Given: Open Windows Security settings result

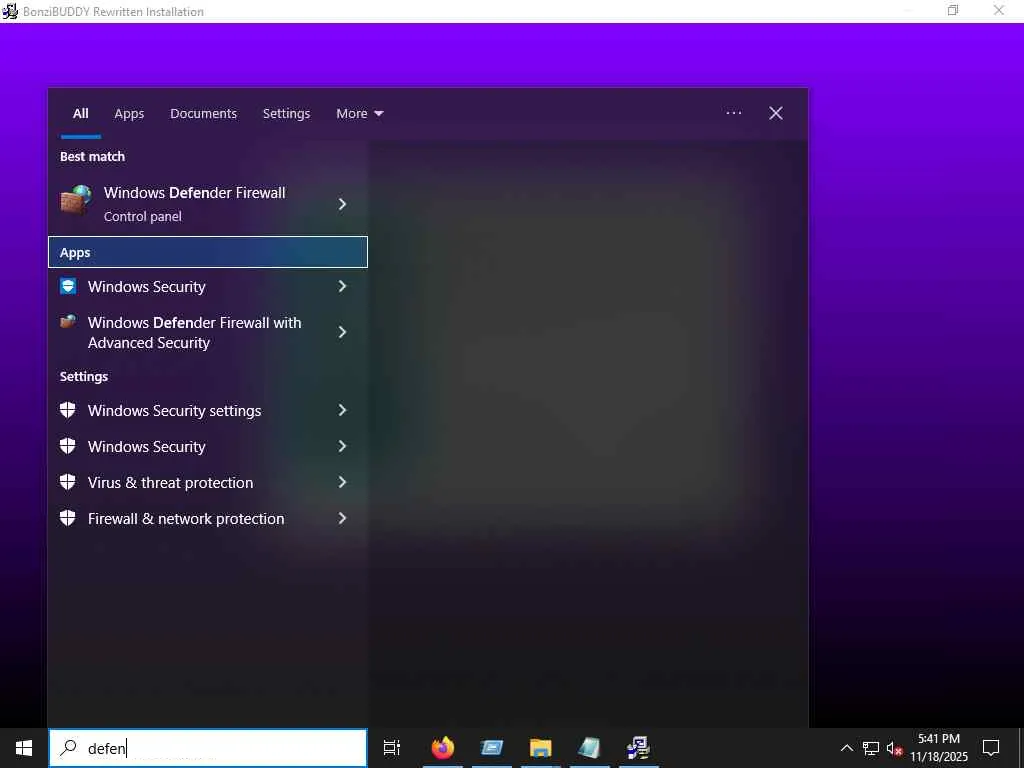Looking at the screenshot, I should pos(208,410).
